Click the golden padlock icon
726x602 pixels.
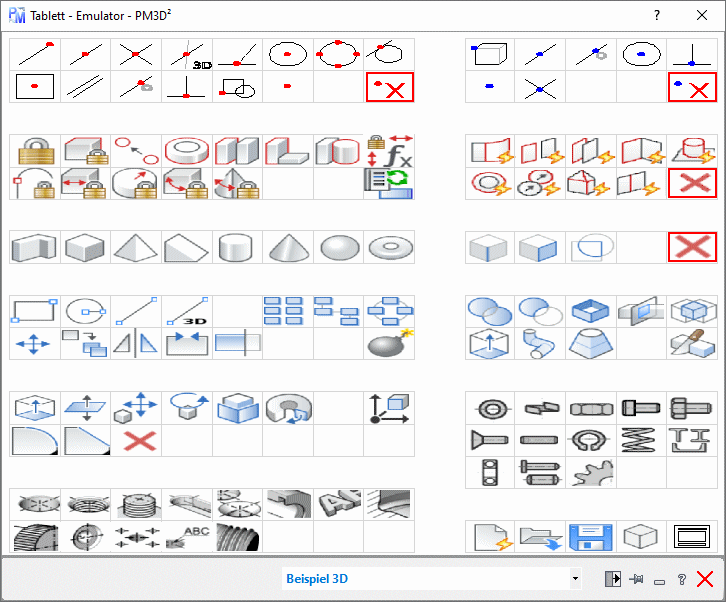coord(35,152)
